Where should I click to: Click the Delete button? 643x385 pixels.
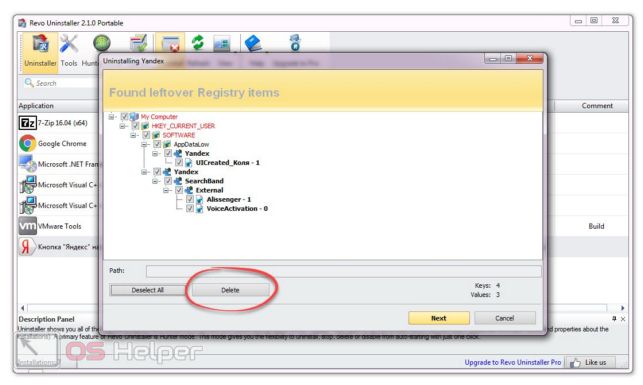(x=230, y=290)
